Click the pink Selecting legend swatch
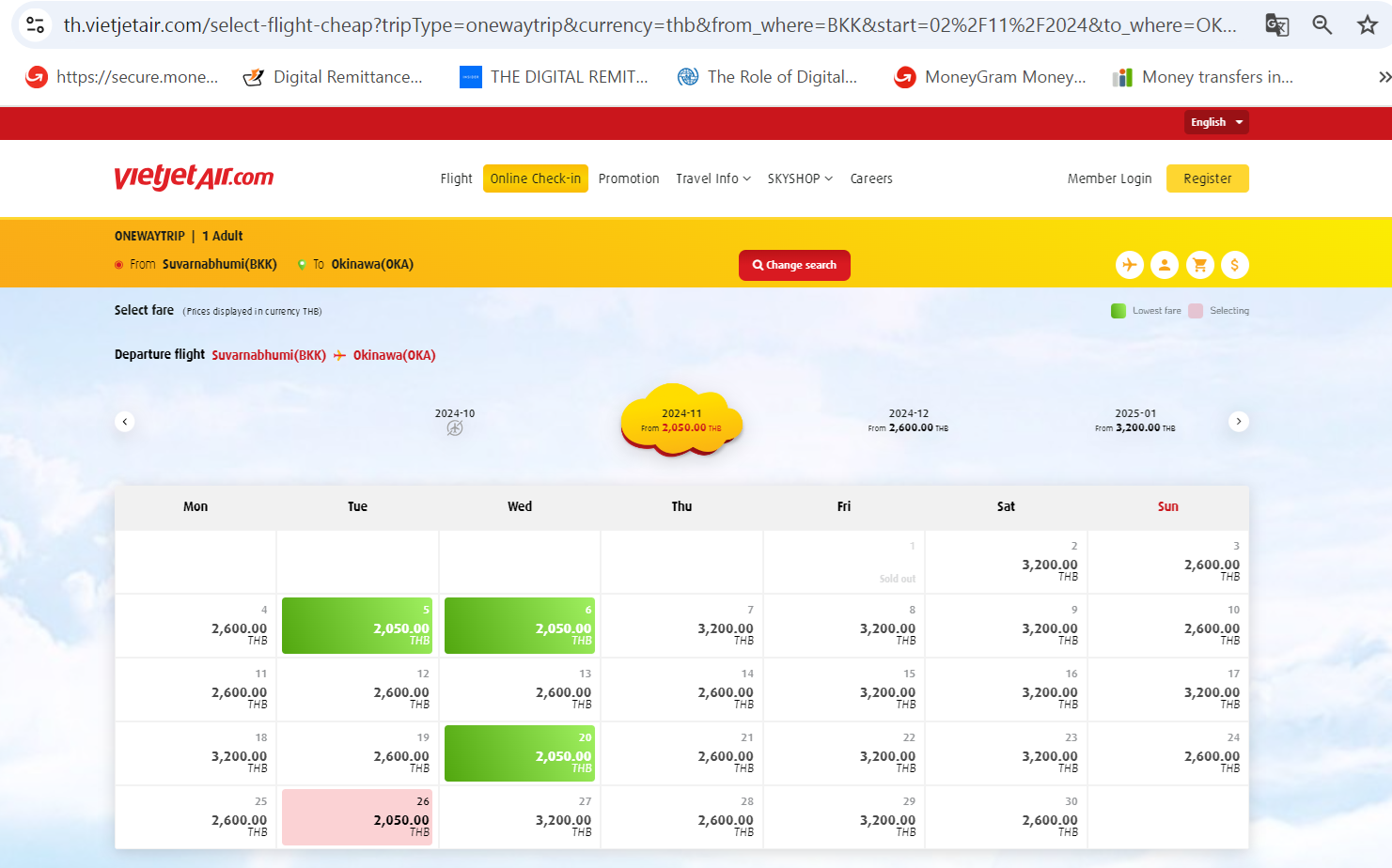Screen dimensions: 1392x868 click(1196, 311)
